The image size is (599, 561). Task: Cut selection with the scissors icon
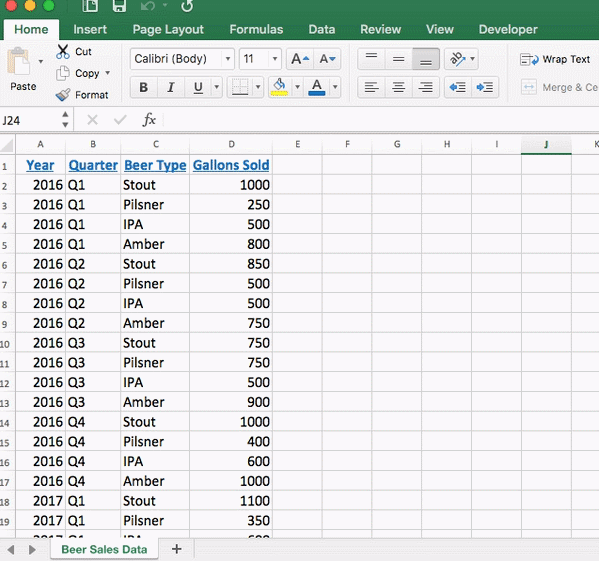pos(63,52)
